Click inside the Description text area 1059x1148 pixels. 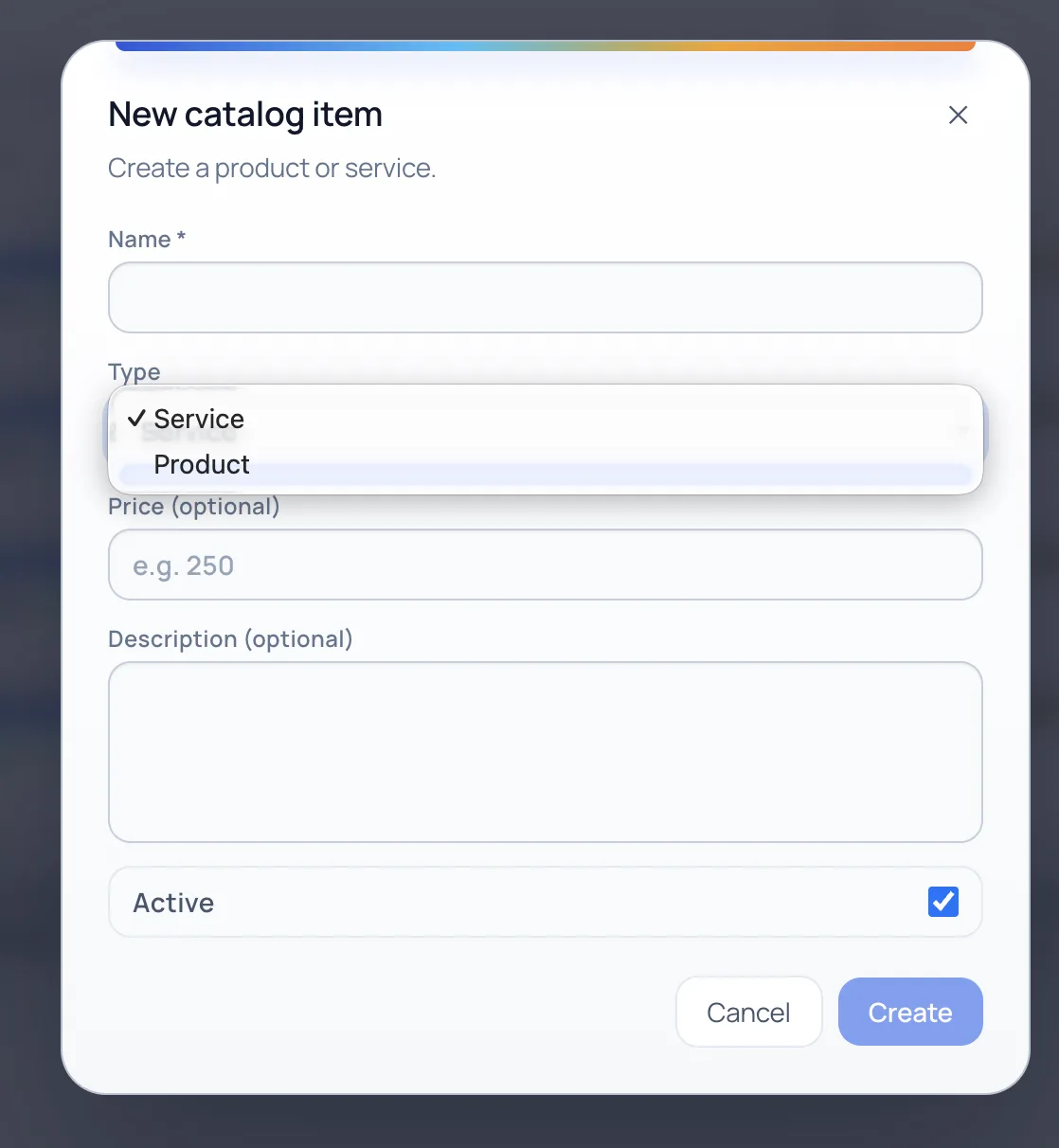[x=545, y=752]
